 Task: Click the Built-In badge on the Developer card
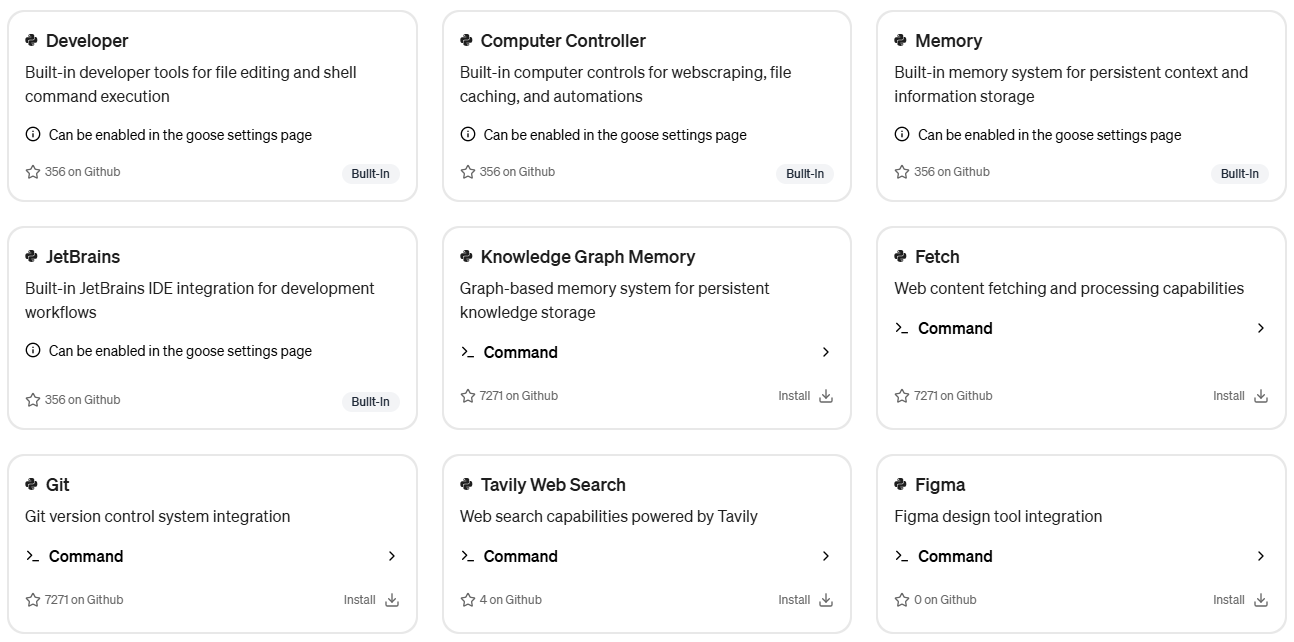point(370,174)
